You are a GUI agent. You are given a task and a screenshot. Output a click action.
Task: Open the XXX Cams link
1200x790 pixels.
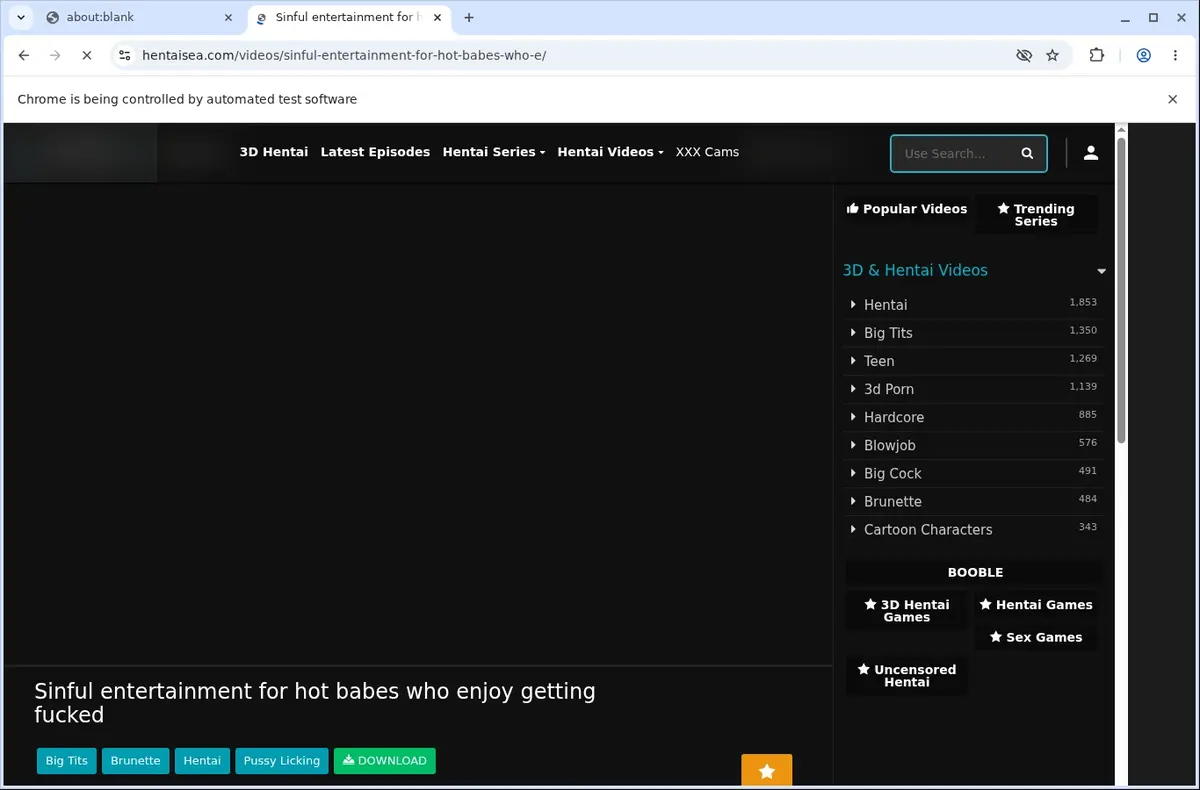(707, 152)
